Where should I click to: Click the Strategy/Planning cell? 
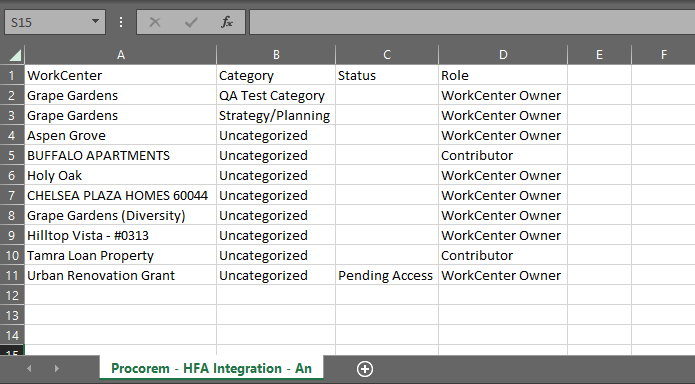pos(276,115)
